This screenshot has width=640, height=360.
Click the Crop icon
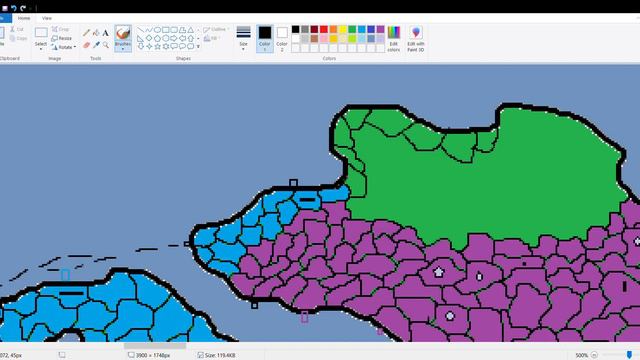click(55, 29)
